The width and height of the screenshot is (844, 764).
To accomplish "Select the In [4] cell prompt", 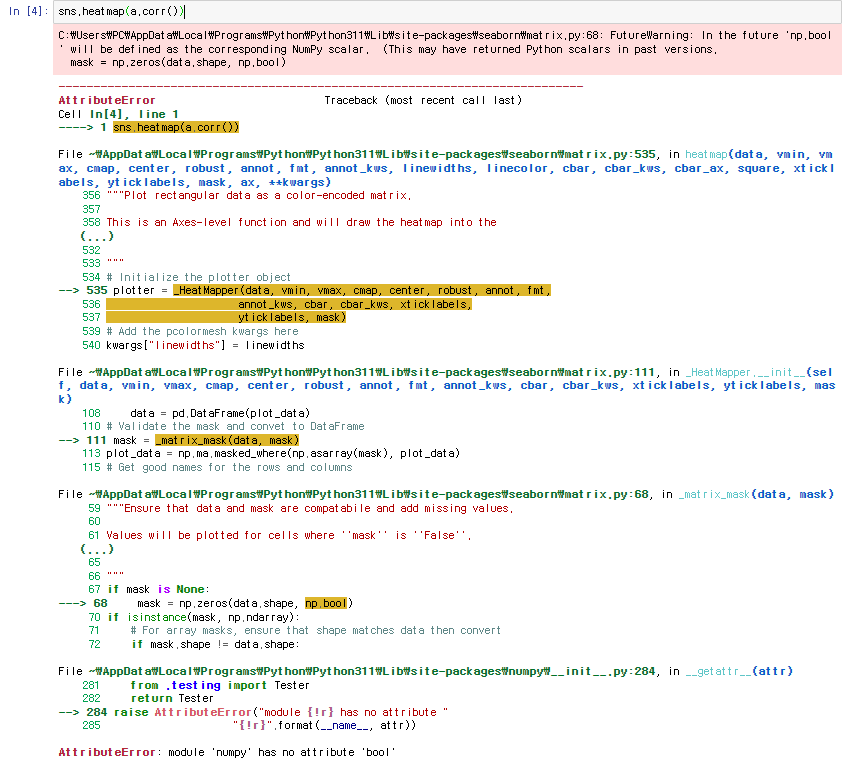I will coord(26,11).
